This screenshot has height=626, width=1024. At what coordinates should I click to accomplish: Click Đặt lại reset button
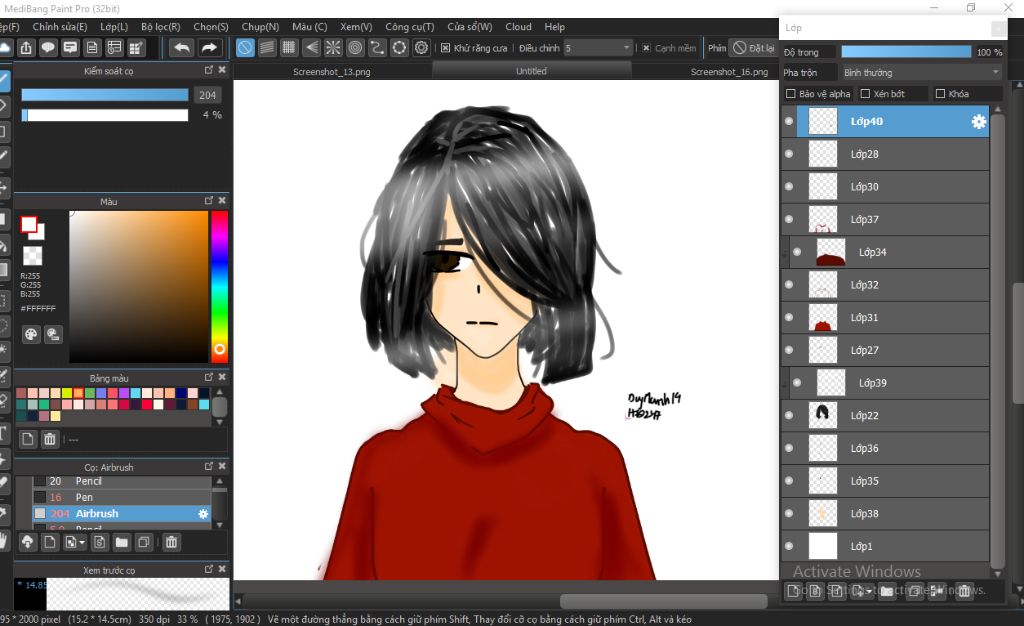pyautogui.click(x=753, y=48)
